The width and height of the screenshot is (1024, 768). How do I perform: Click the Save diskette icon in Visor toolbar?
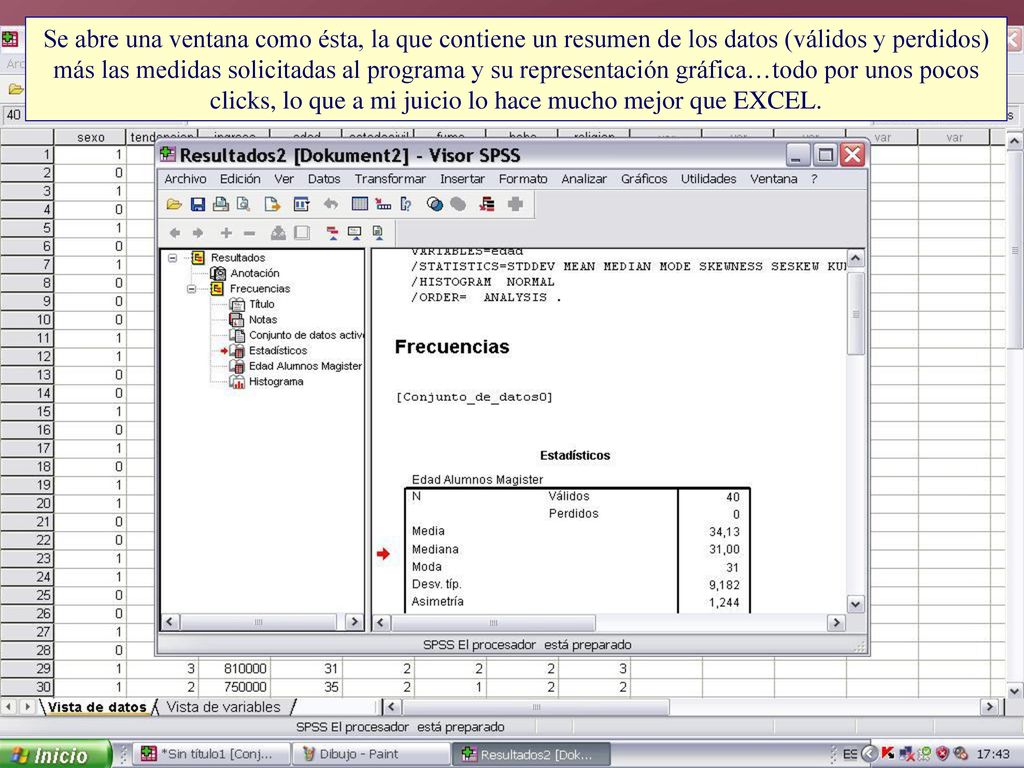coord(198,204)
